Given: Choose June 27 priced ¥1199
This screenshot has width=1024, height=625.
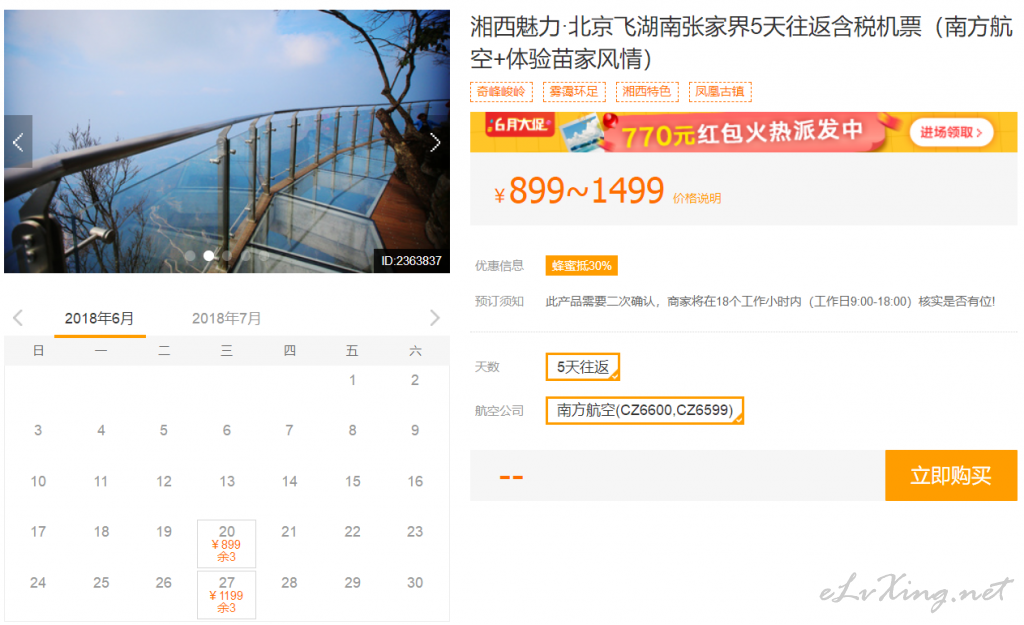Looking at the screenshot, I should coord(227,594).
